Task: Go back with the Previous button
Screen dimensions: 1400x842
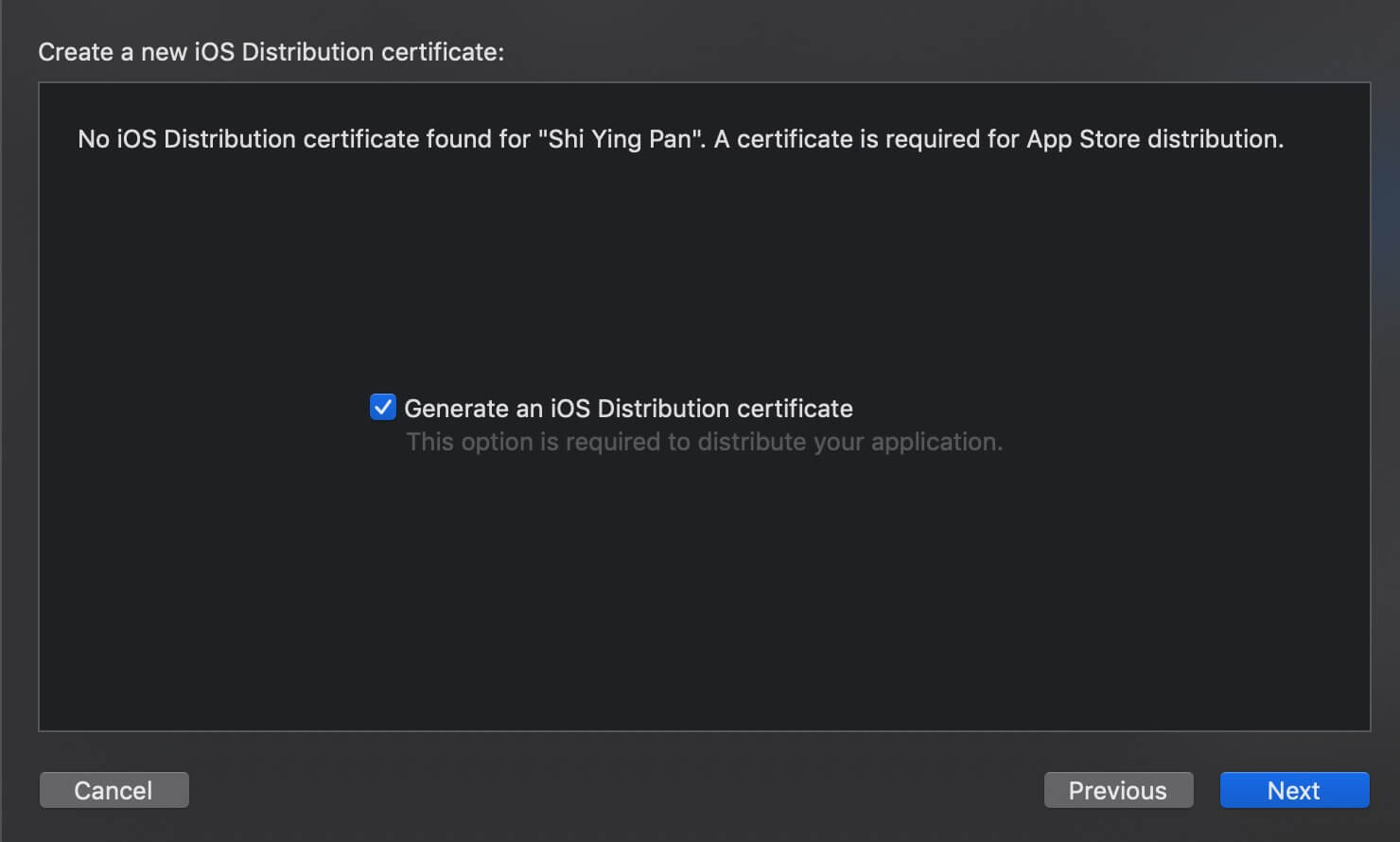Action: (x=1118, y=790)
